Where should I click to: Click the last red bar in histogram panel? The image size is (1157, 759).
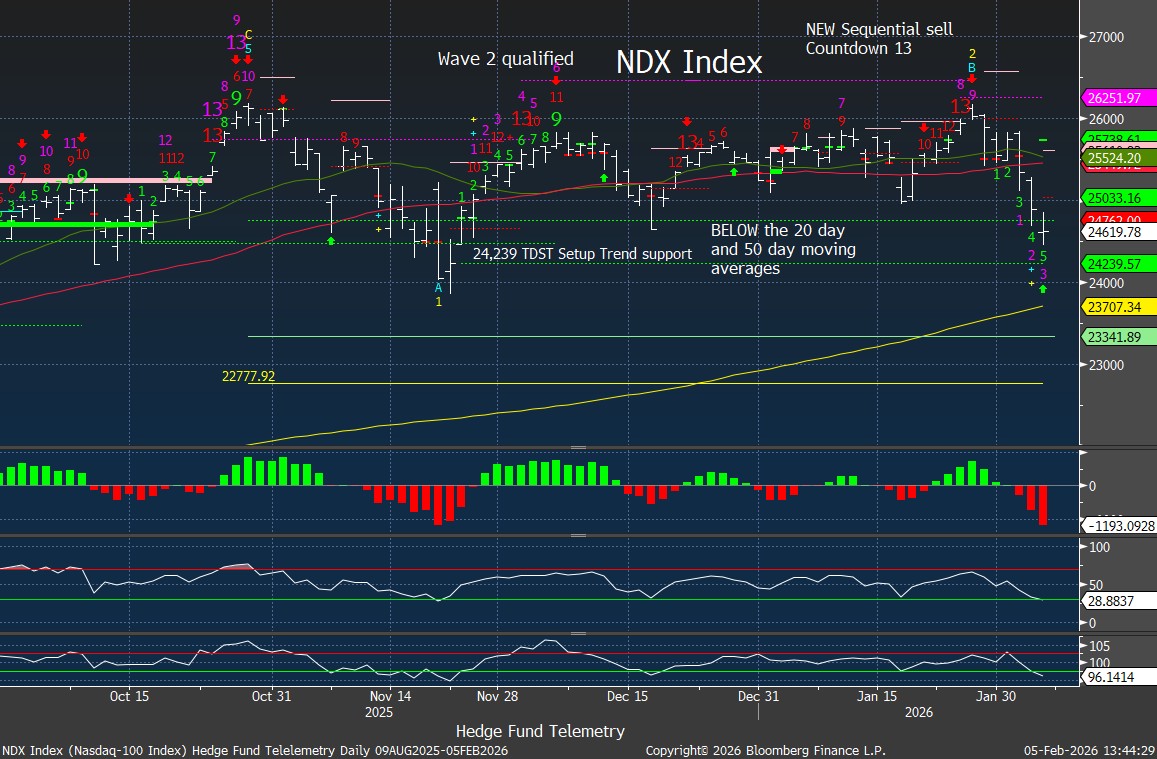[1043, 505]
